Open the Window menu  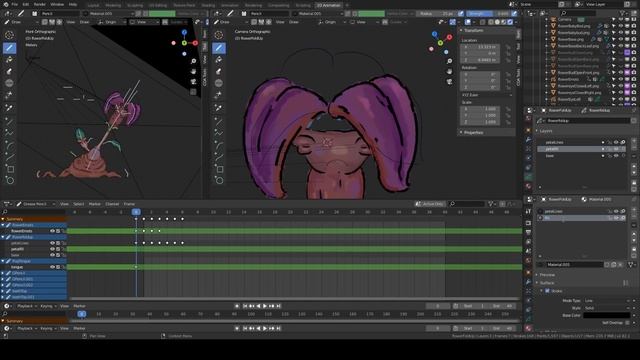[57, 4]
